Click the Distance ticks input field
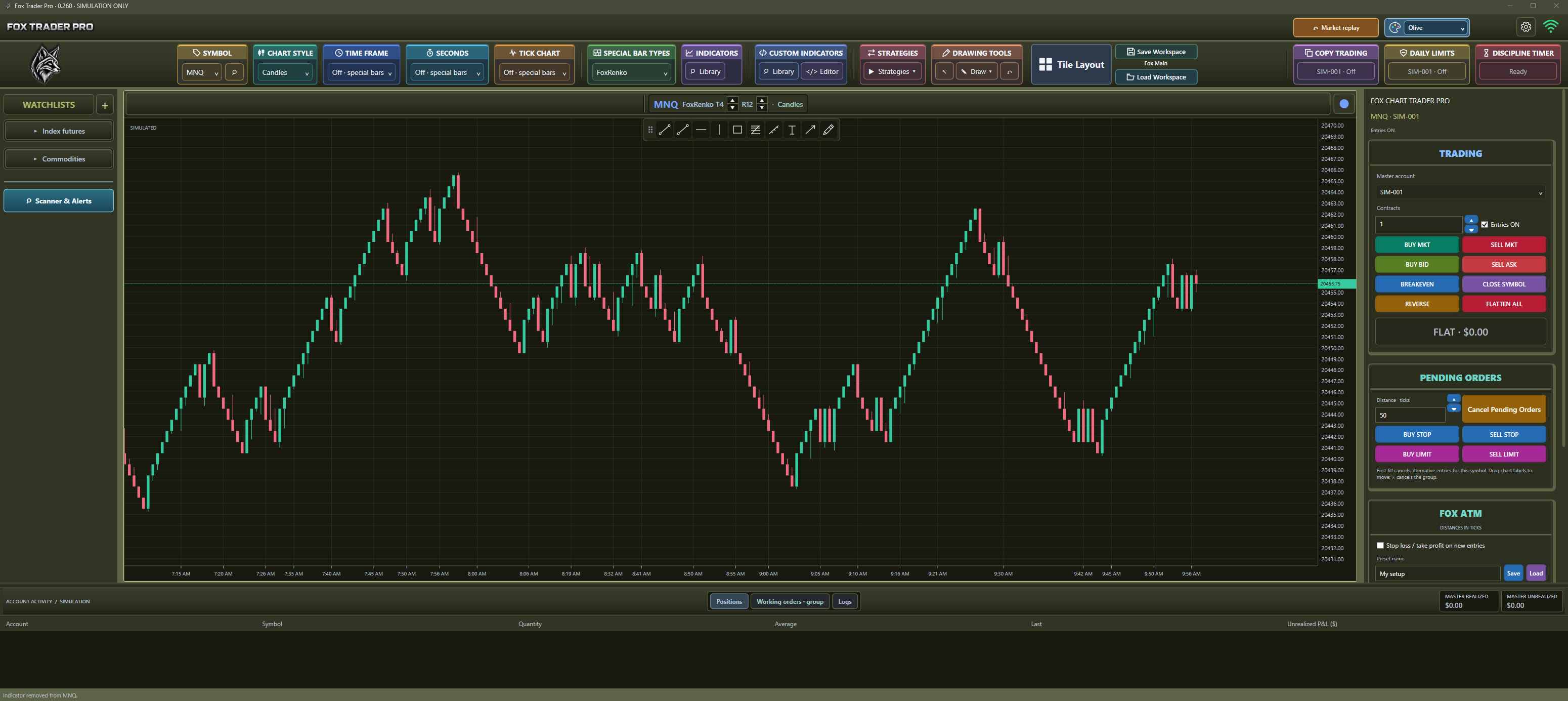Image resolution: width=1568 pixels, height=701 pixels. coord(1409,416)
